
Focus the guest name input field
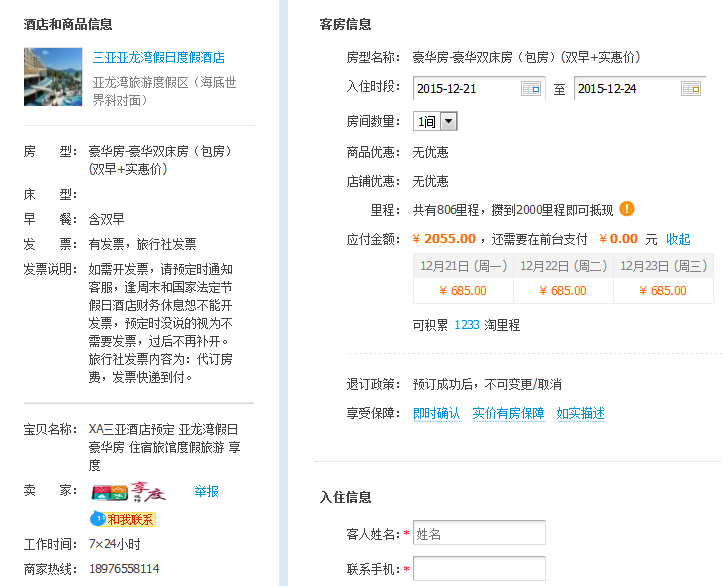(x=479, y=534)
